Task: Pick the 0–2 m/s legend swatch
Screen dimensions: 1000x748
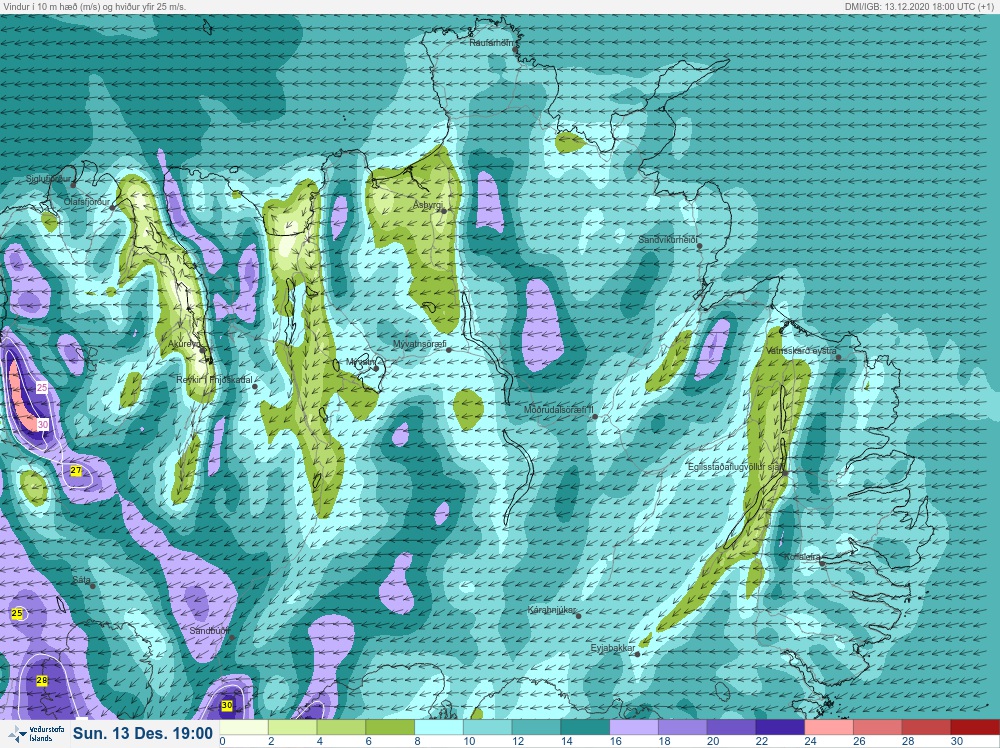Action: point(244,728)
